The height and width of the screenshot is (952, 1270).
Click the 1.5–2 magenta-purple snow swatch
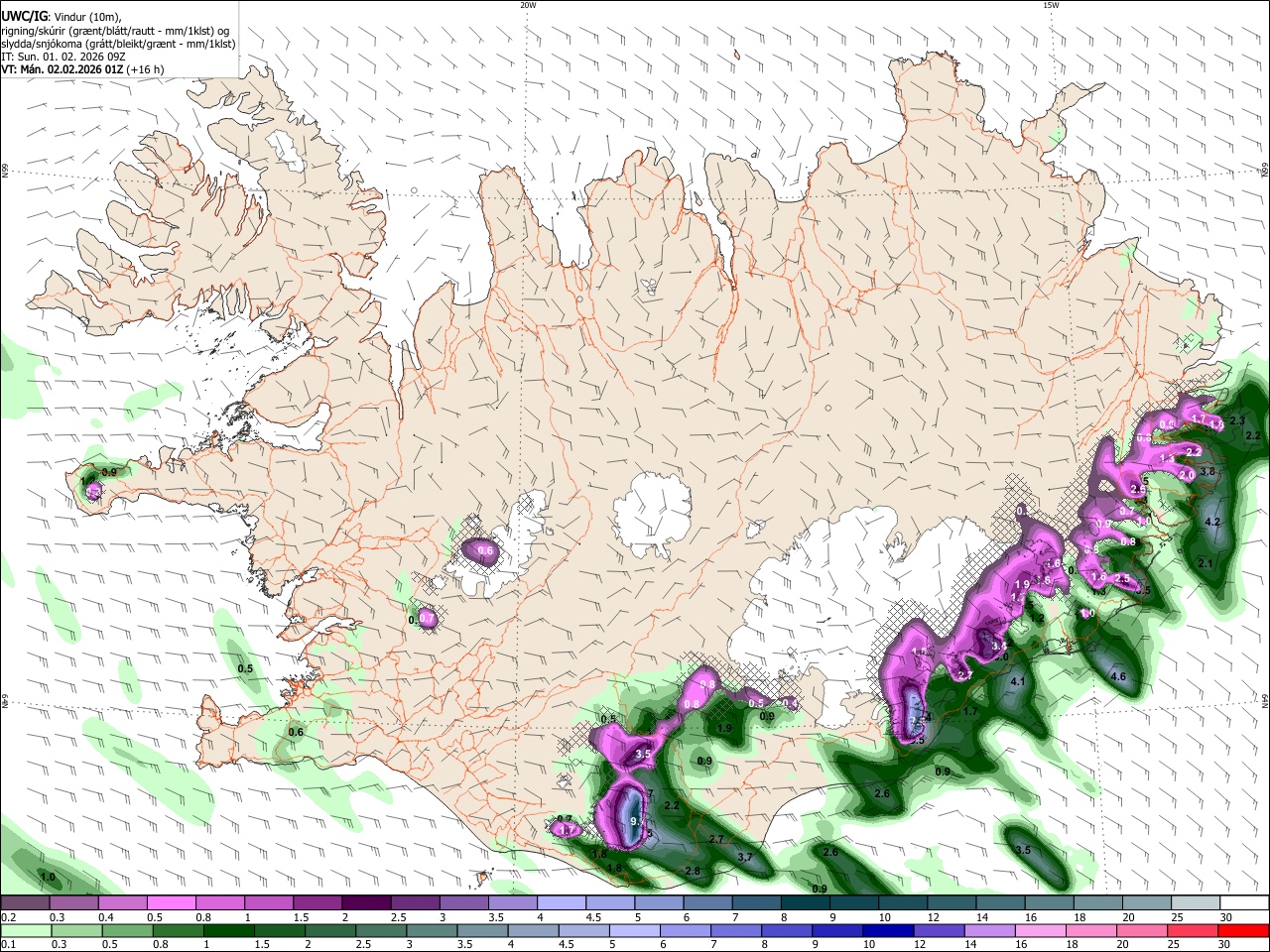click(317, 903)
